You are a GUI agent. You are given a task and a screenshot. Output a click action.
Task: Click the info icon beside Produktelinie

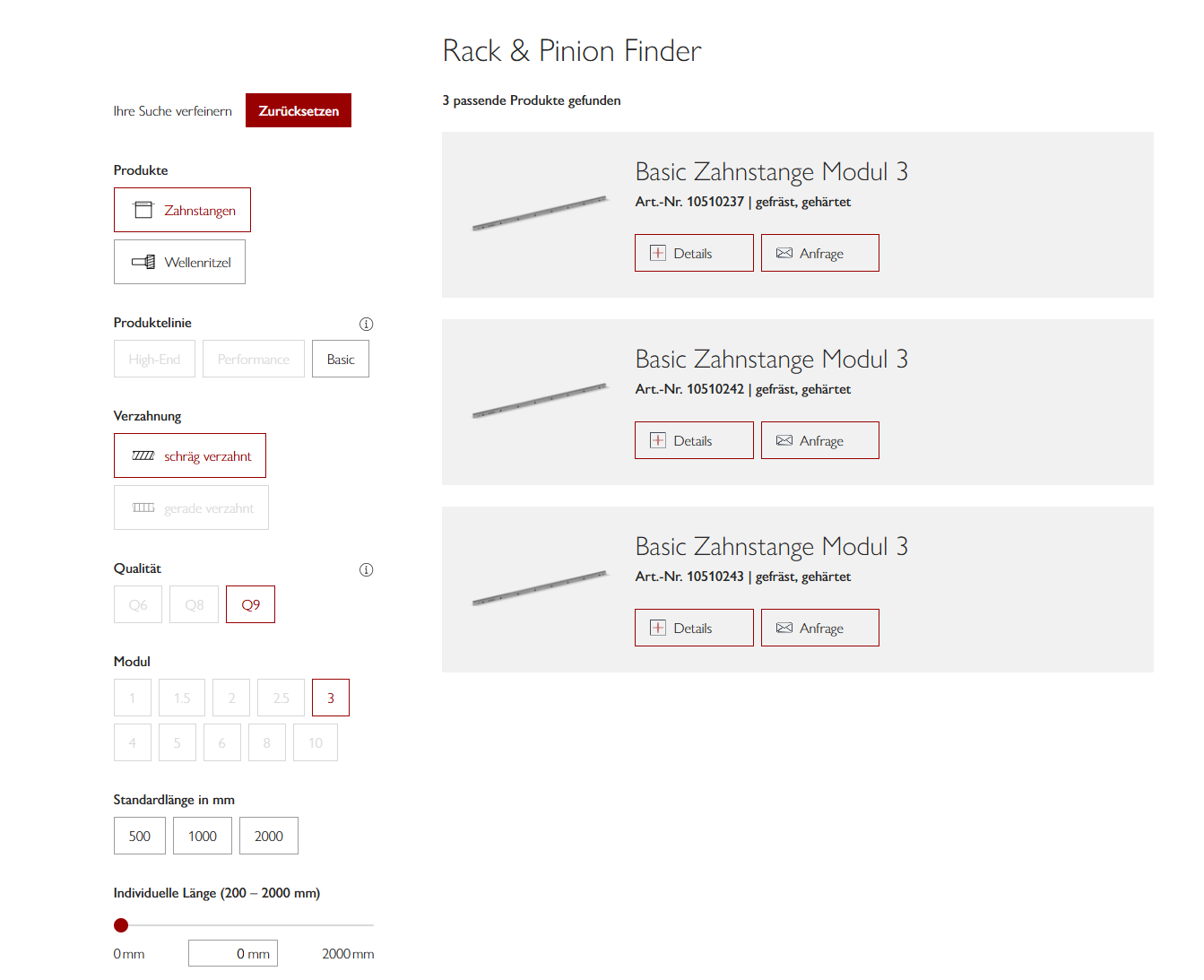tap(366, 324)
